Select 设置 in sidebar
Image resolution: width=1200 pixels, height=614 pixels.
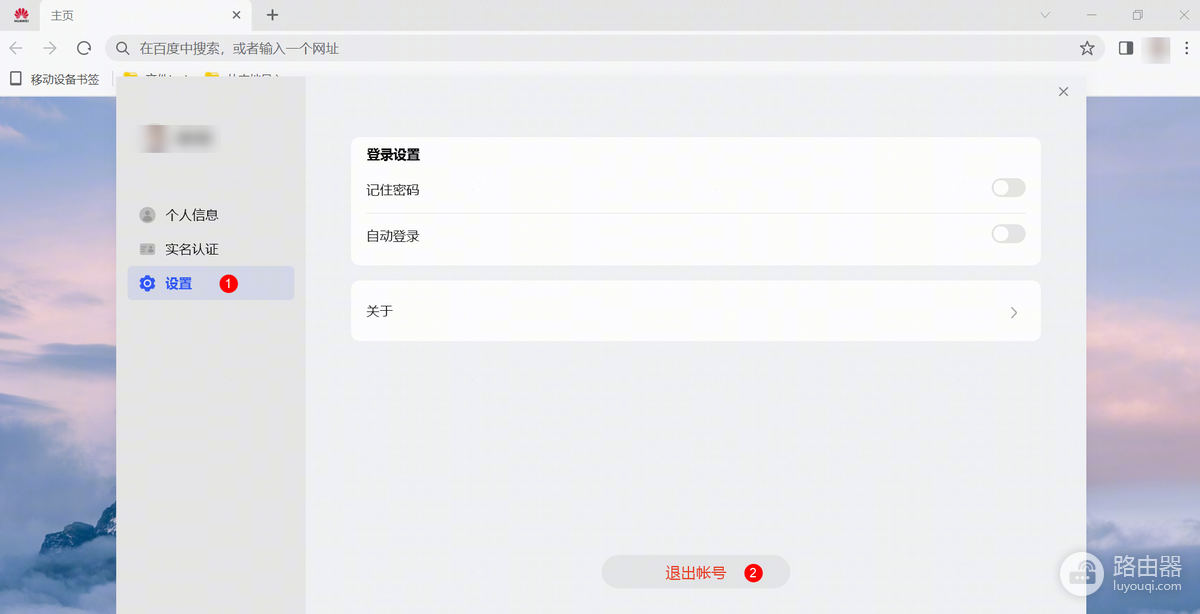211,283
